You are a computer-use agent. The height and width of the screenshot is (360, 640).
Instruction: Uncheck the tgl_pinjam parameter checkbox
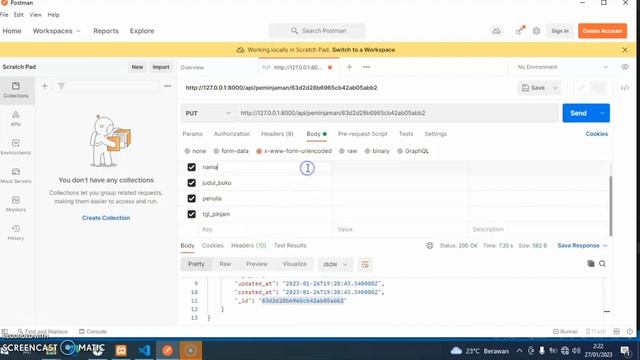(x=191, y=214)
